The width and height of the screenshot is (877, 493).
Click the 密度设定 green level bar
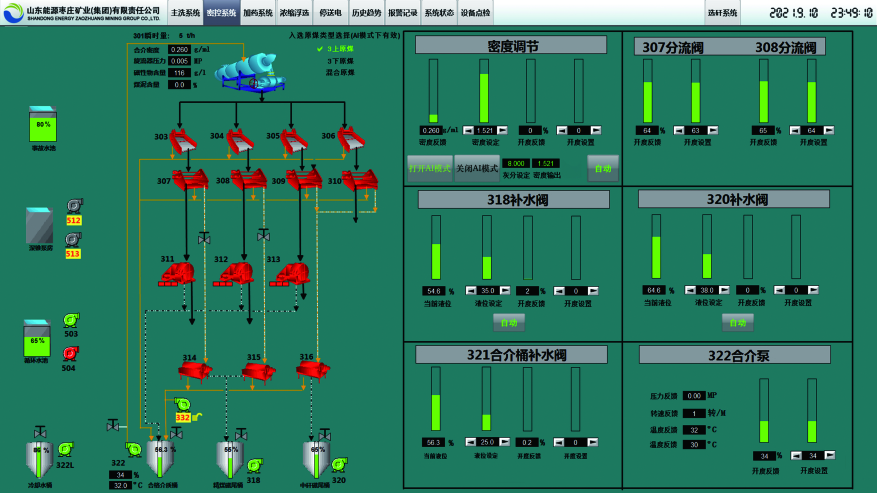(483, 90)
